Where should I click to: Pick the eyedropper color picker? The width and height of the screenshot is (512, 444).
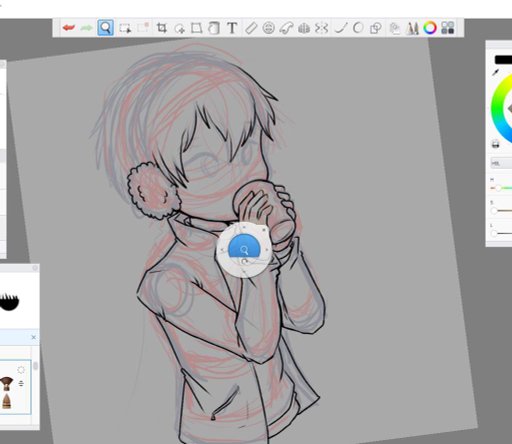[496, 72]
